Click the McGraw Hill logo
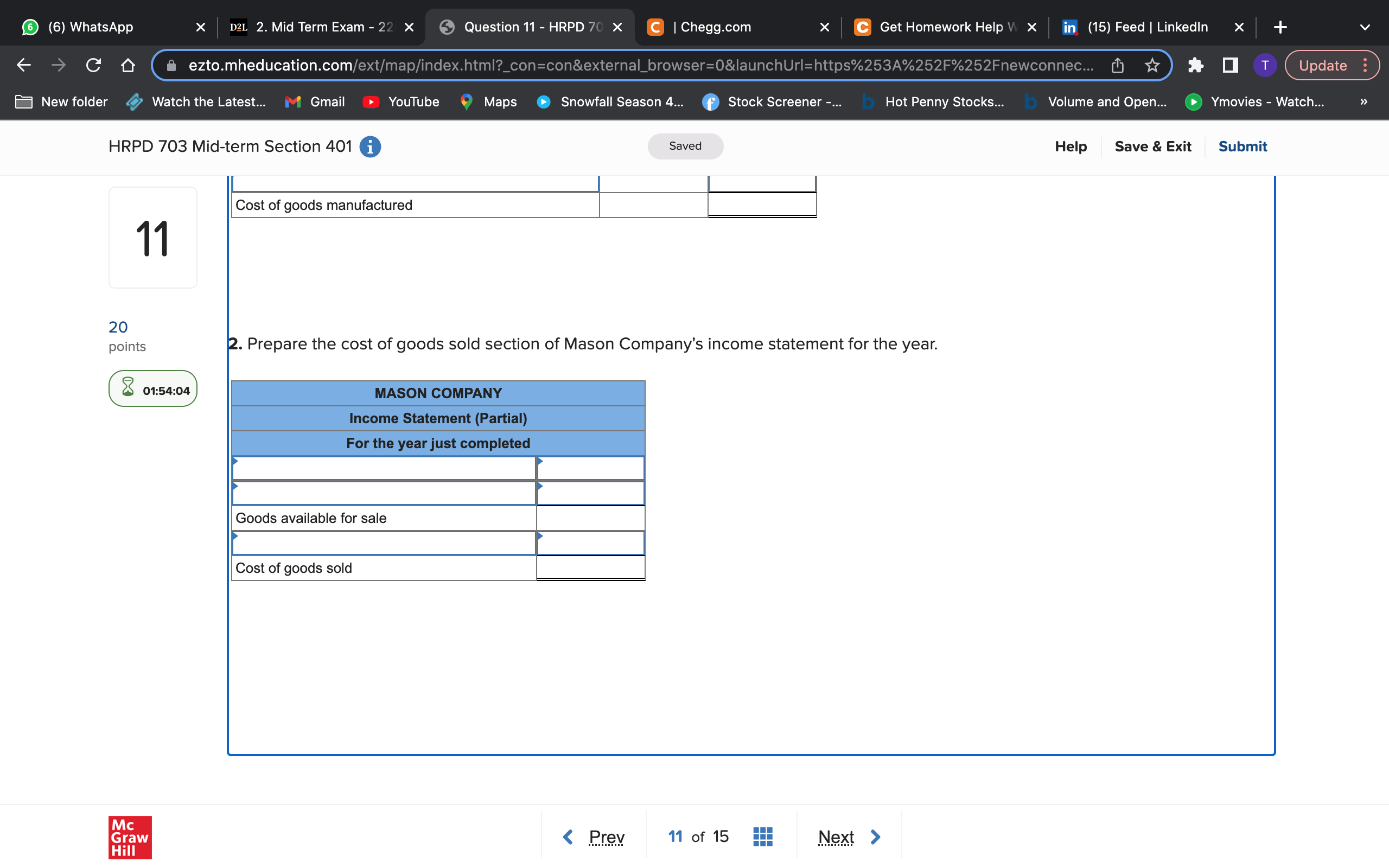 (129, 837)
